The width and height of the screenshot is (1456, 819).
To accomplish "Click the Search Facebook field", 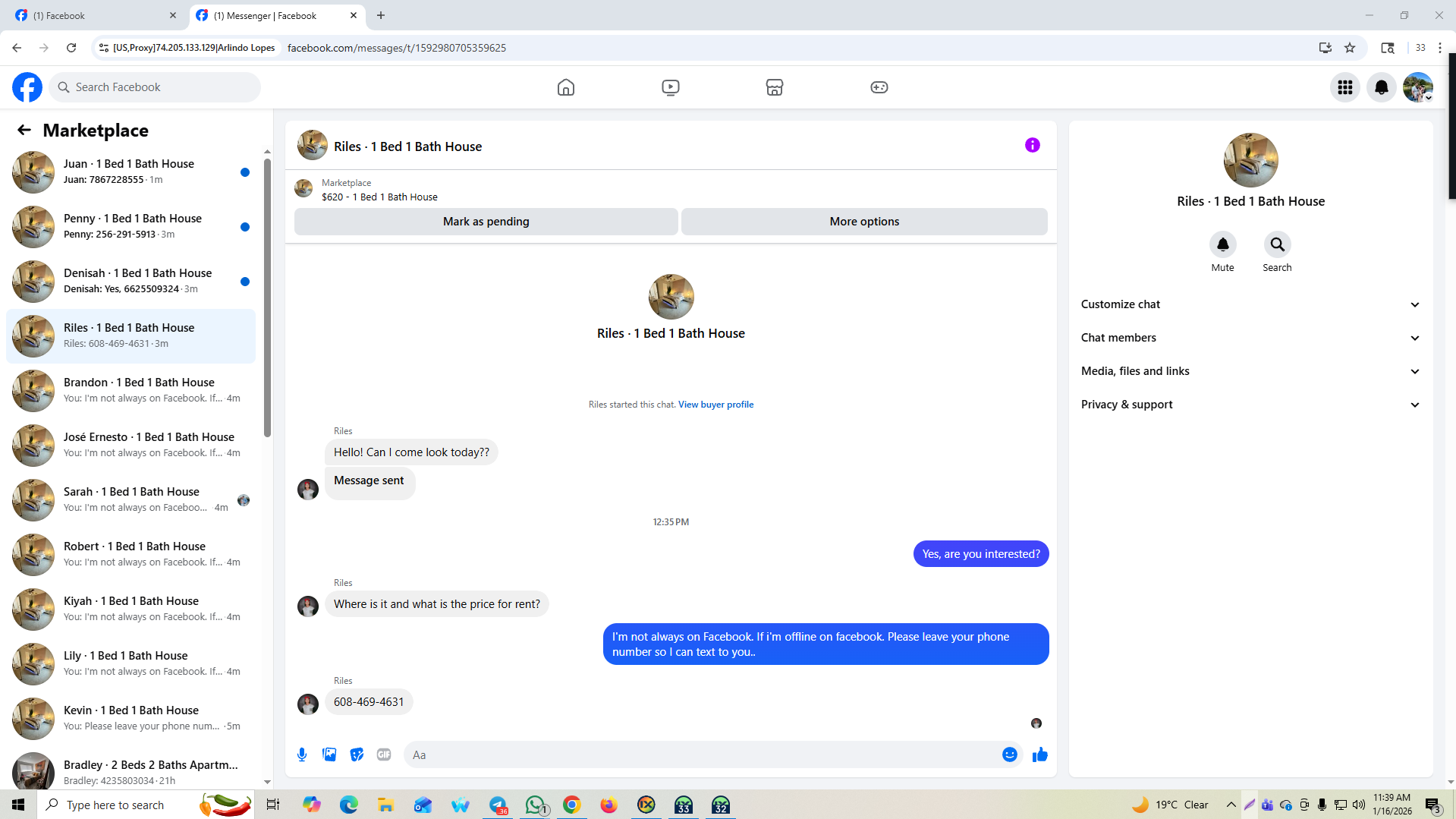I will pos(155,87).
